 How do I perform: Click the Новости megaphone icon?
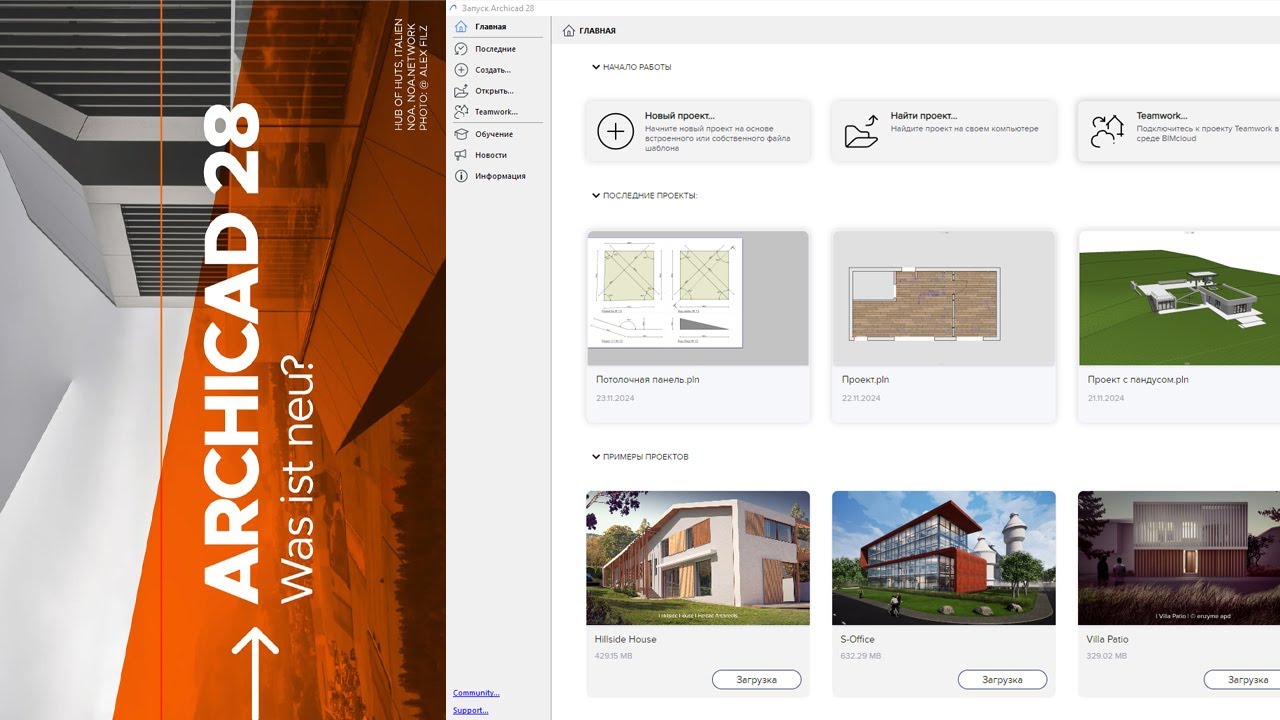pyautogui.click(x=461, y=155)
